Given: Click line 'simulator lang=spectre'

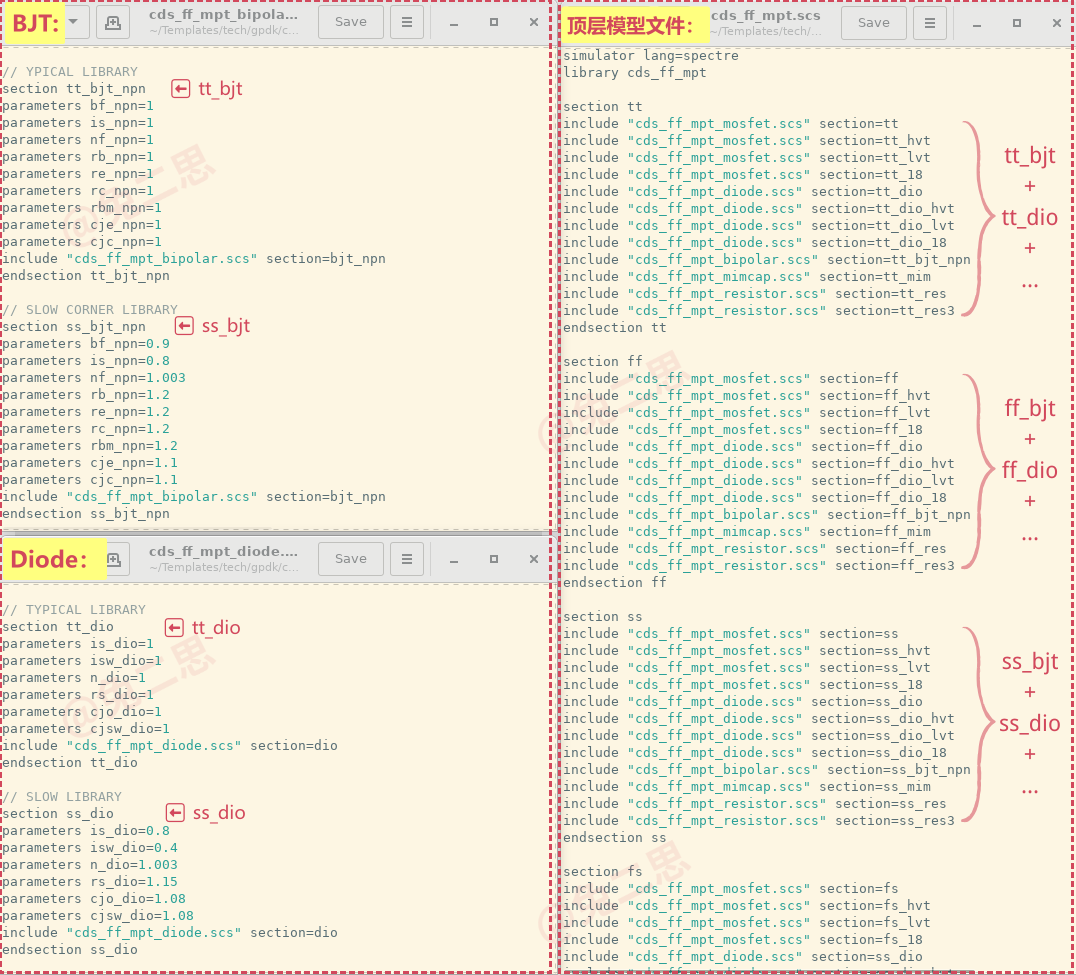Looking at the screenshot, I should coord(651,56).
